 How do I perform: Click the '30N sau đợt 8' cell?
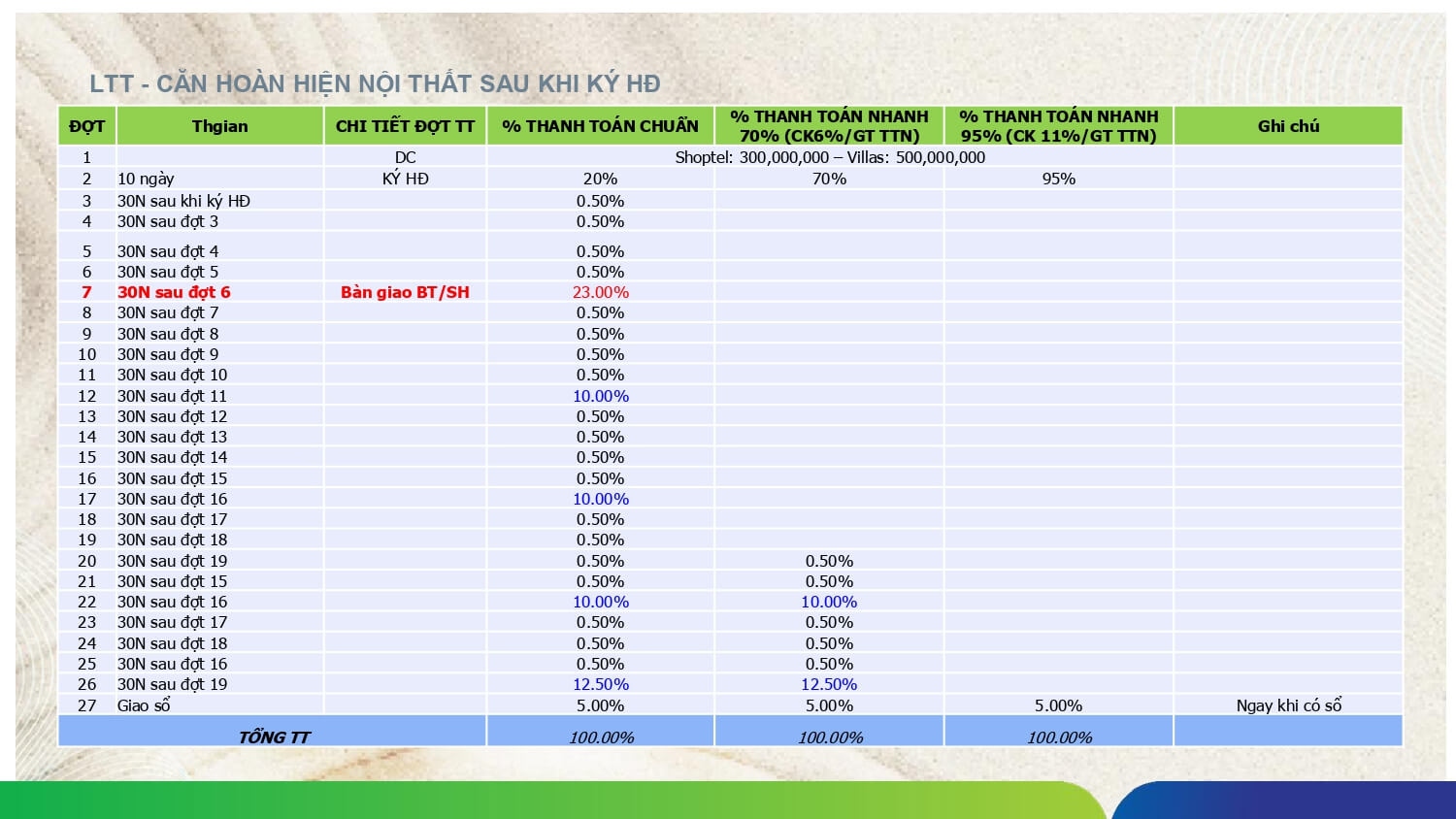pos(220,334)
